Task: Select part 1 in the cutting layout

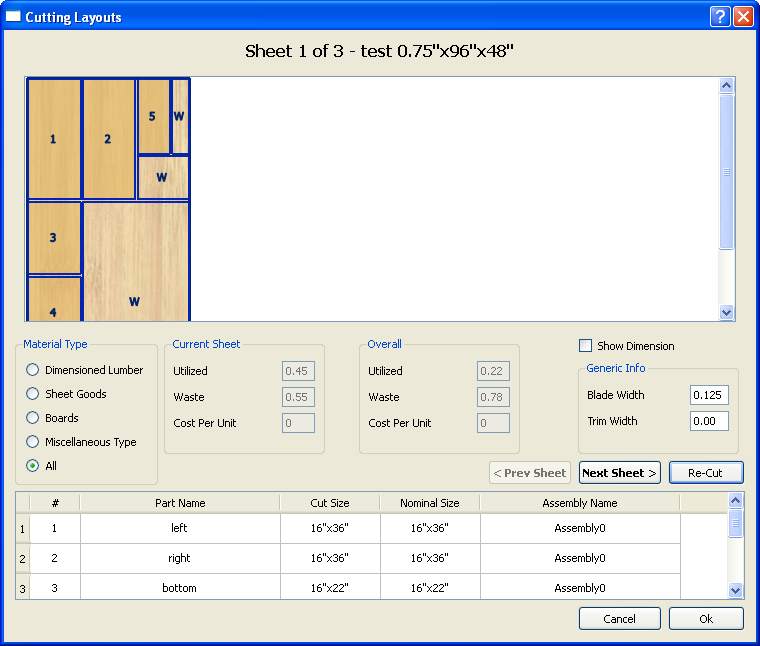Action: coord(54,139)
